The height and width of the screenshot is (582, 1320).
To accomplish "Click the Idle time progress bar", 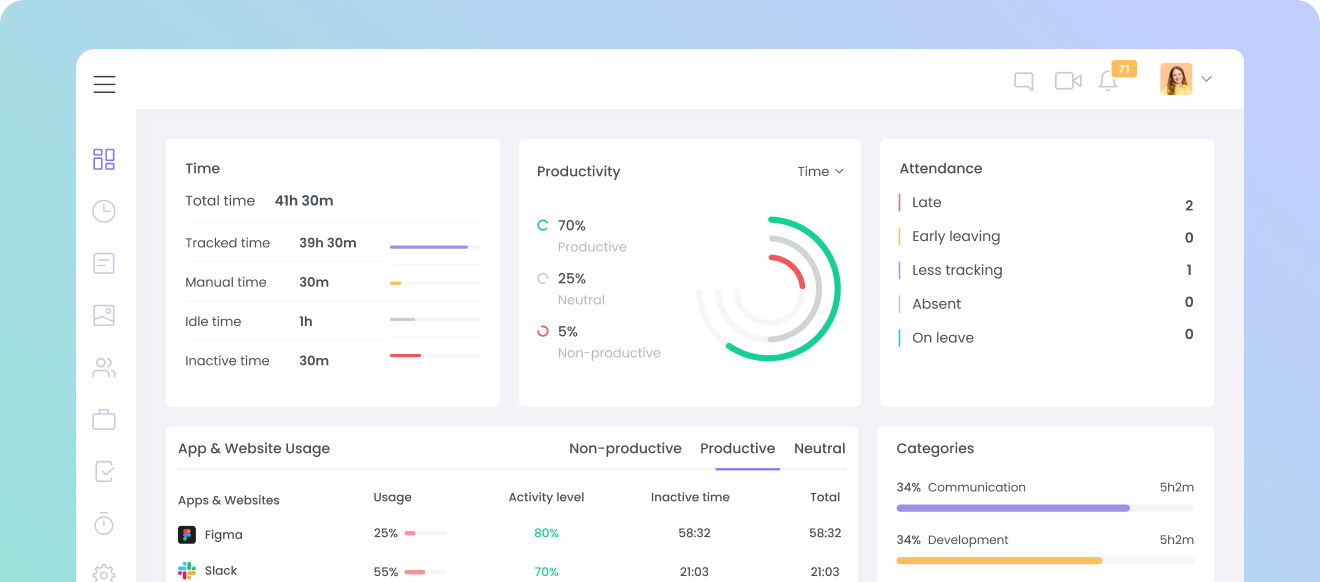I will (435, 319).
